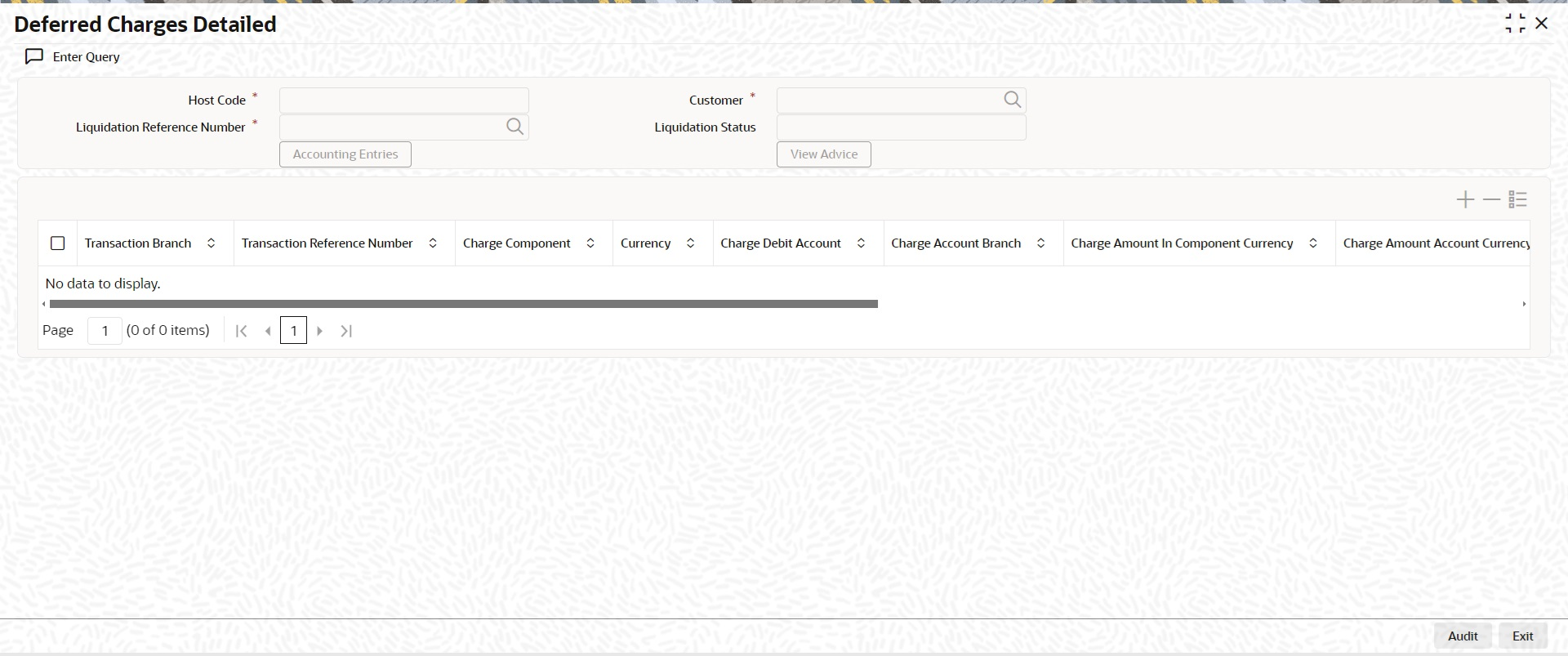Click the Accounting Entries button

[345, 154]
